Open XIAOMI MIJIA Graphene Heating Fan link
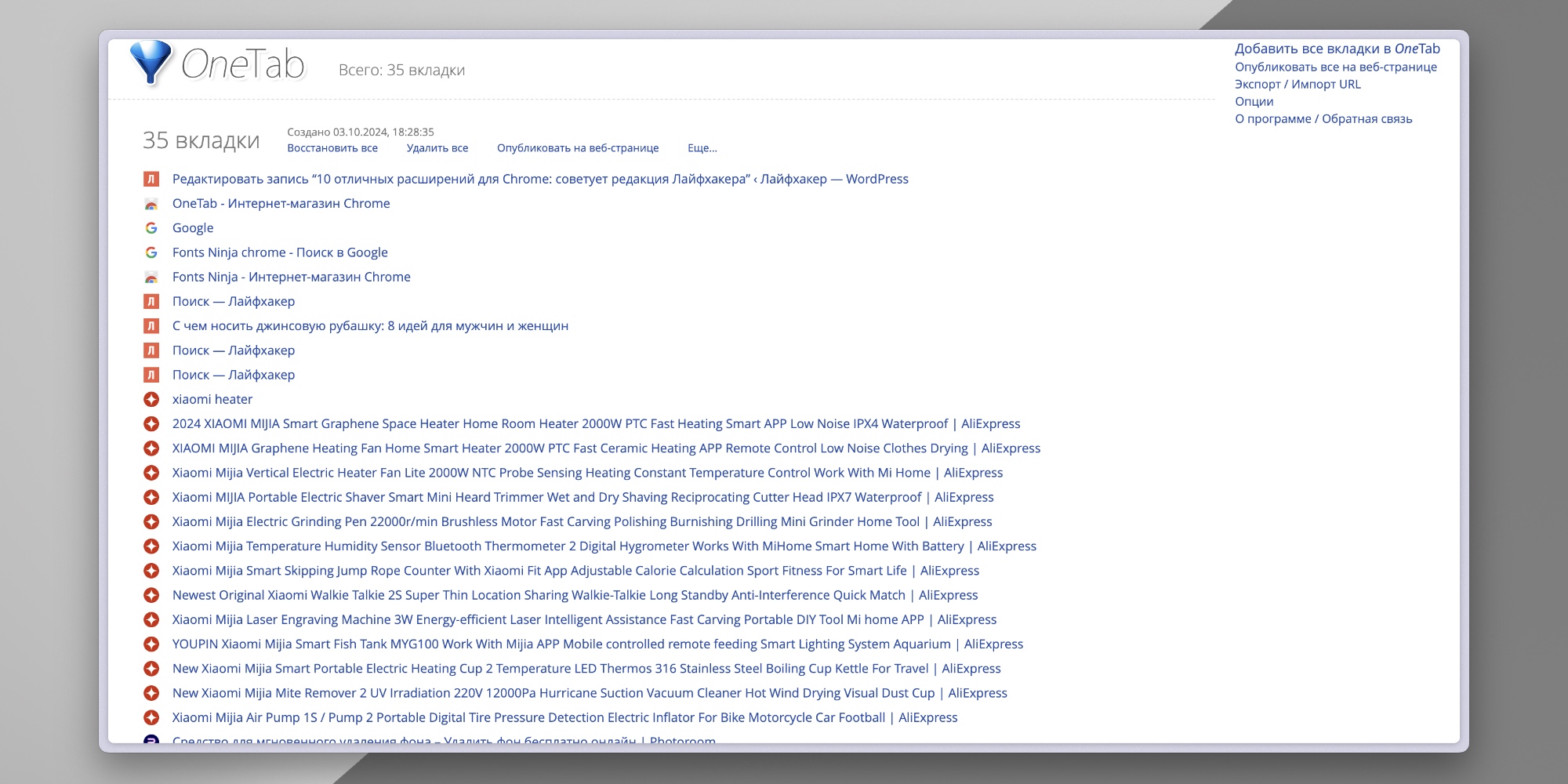 coord(607,448)
